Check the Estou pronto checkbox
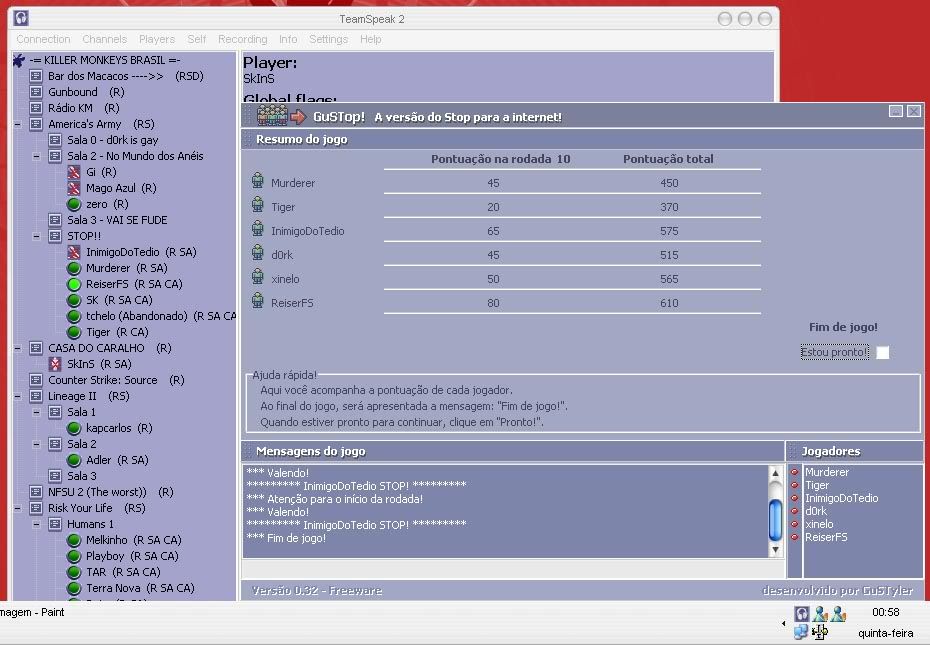Image resolution: width=930 pixels, height=645 pixels. point(883,352)
